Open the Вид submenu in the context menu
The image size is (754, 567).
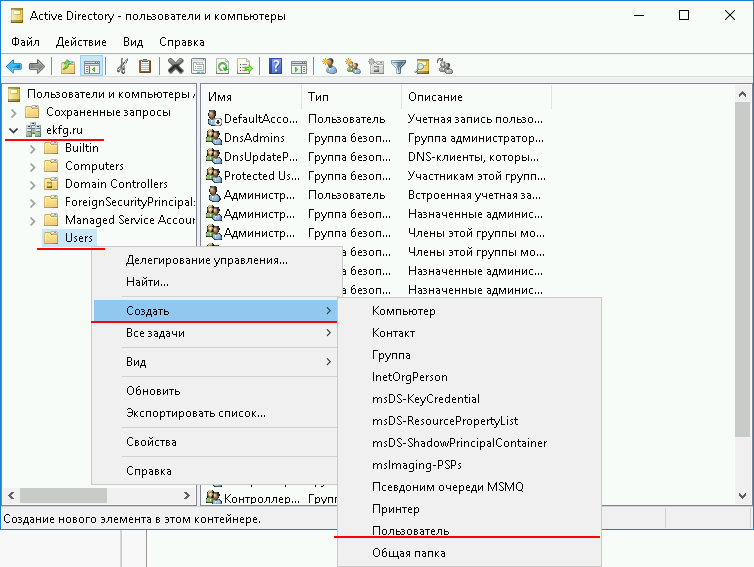[215, 362]
